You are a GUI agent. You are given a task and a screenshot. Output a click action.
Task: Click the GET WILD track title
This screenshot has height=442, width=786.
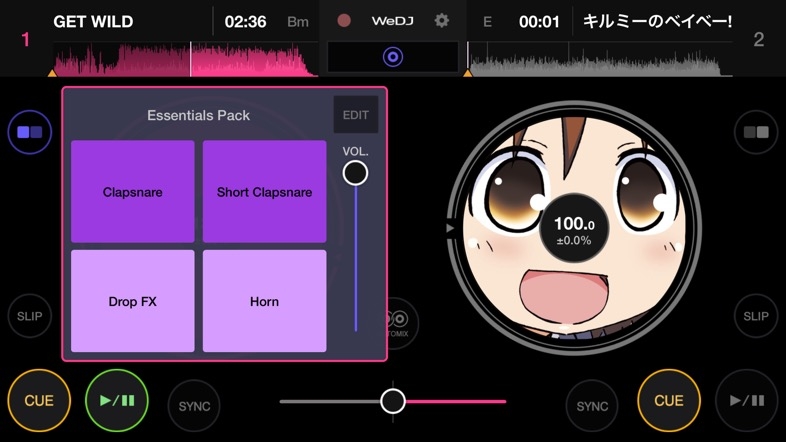click(93, 22)
